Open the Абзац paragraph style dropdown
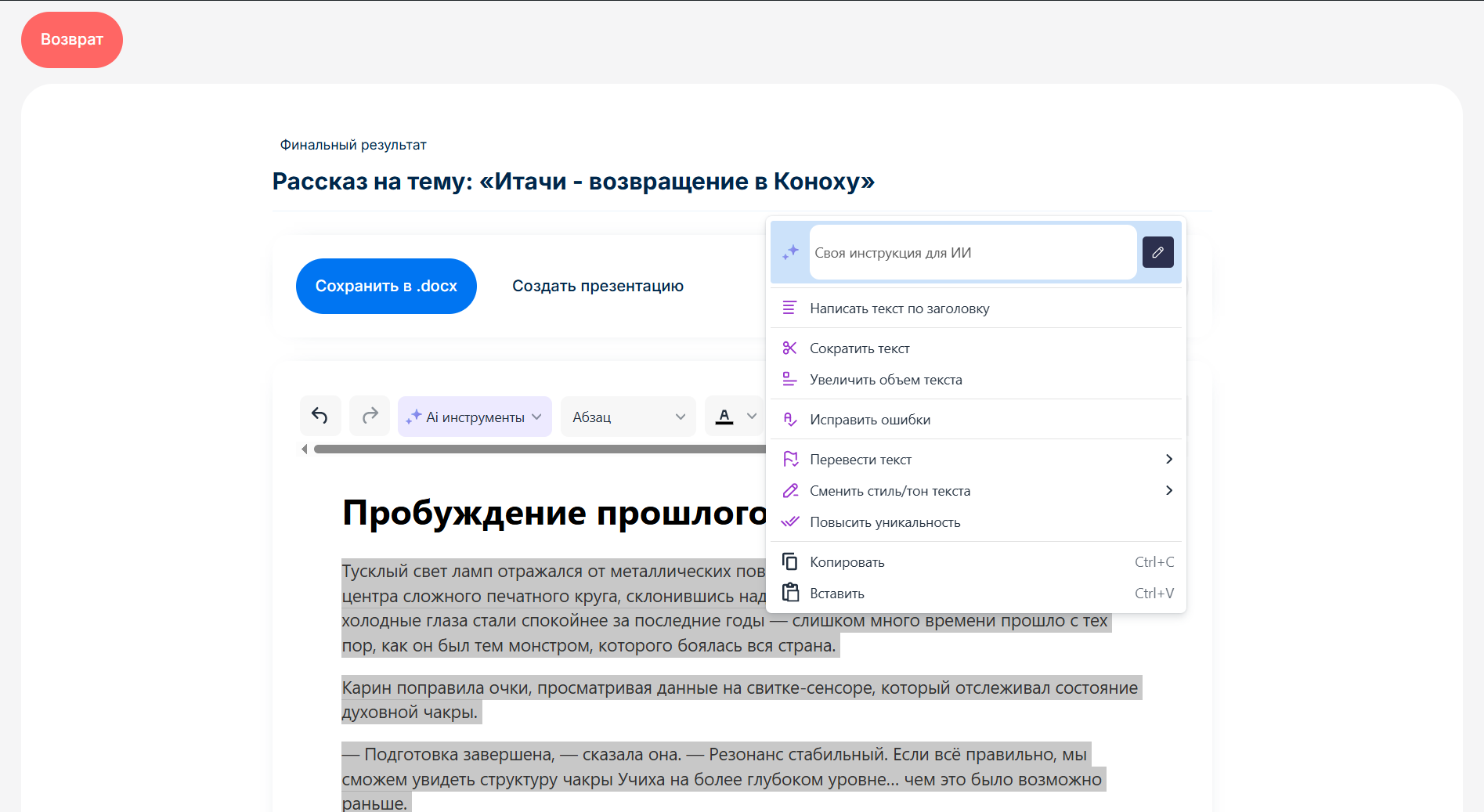1484x812 pixels. pyautogui.click(x=628, y=417)
